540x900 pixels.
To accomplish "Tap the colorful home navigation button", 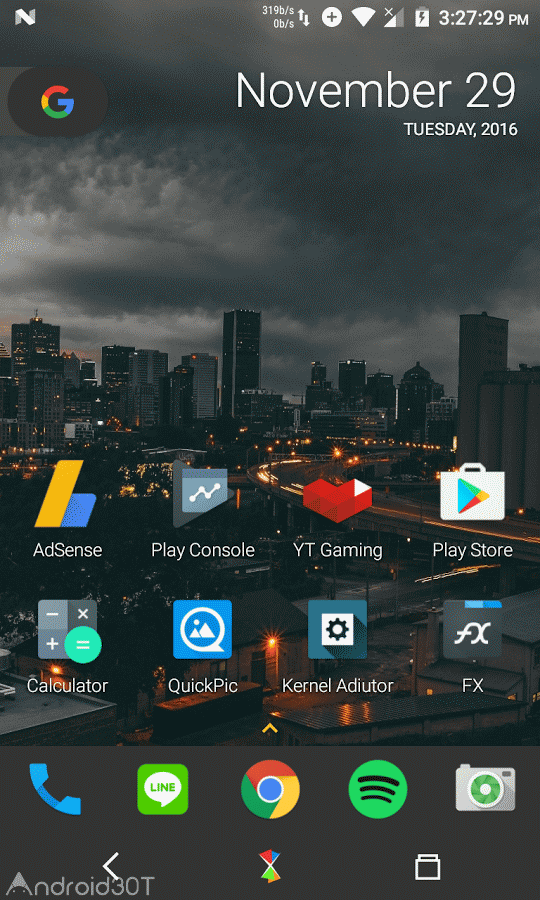I will coord(270,866).
